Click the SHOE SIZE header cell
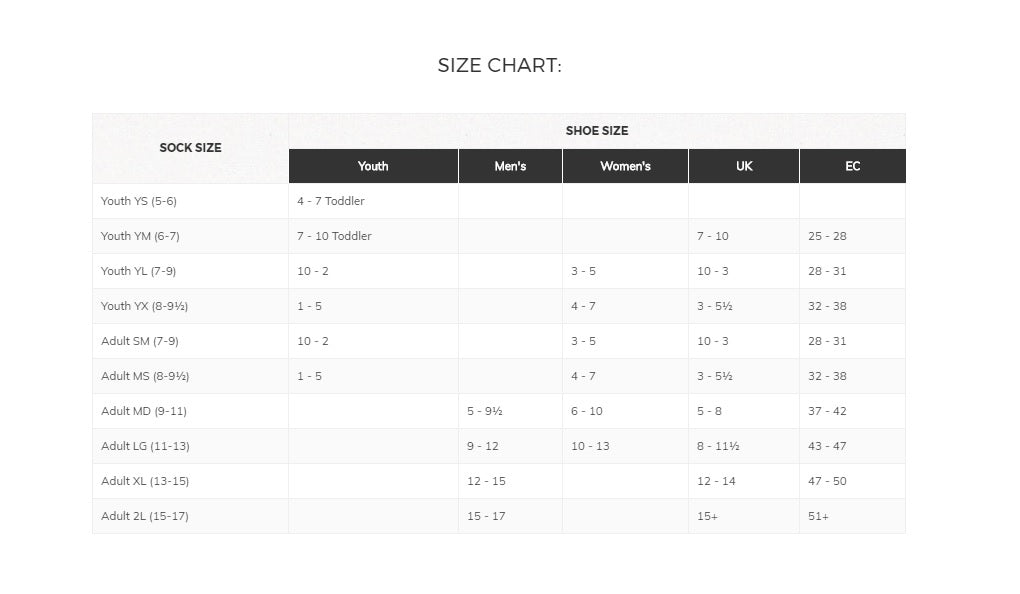 click(597, 131)
